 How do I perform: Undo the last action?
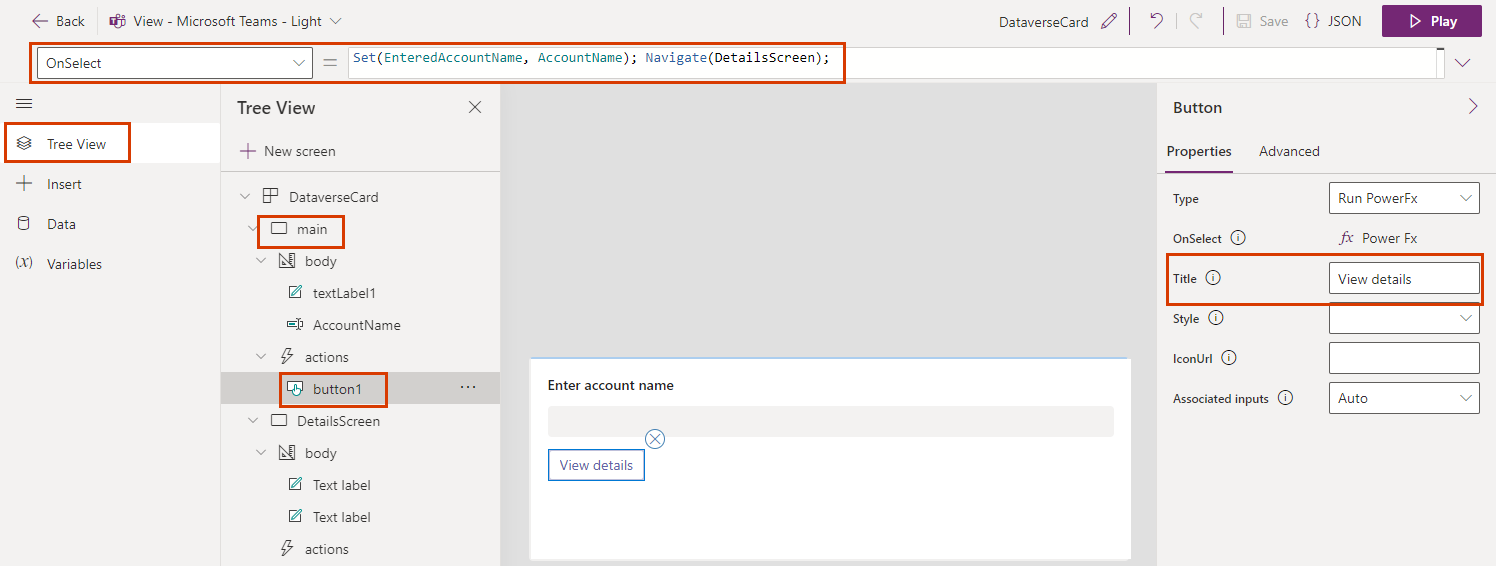pos(1156,21)
